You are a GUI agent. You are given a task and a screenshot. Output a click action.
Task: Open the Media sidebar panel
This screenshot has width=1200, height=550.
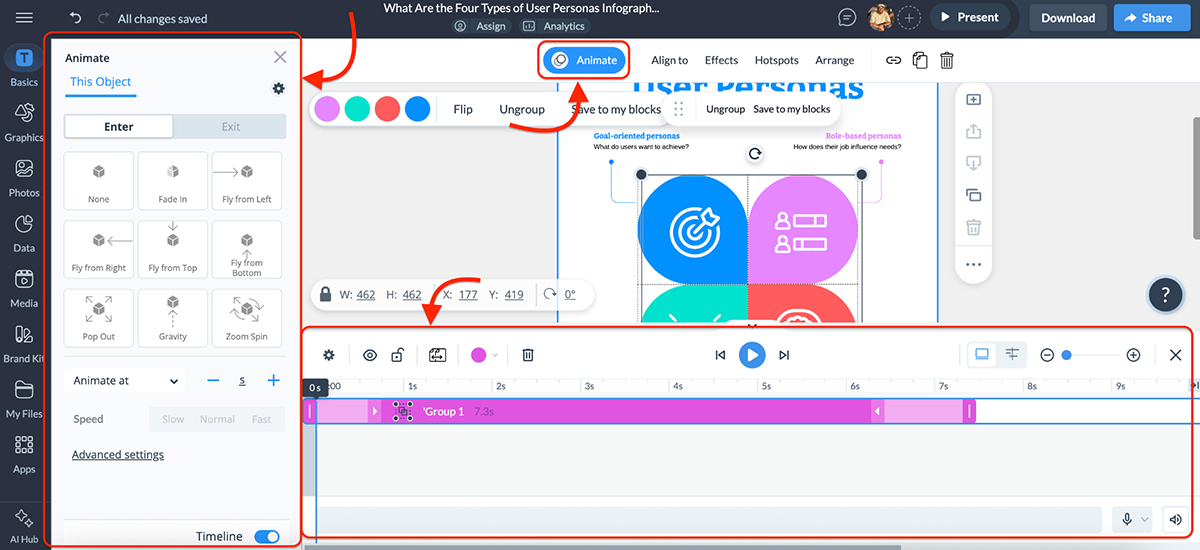point(24,287)
